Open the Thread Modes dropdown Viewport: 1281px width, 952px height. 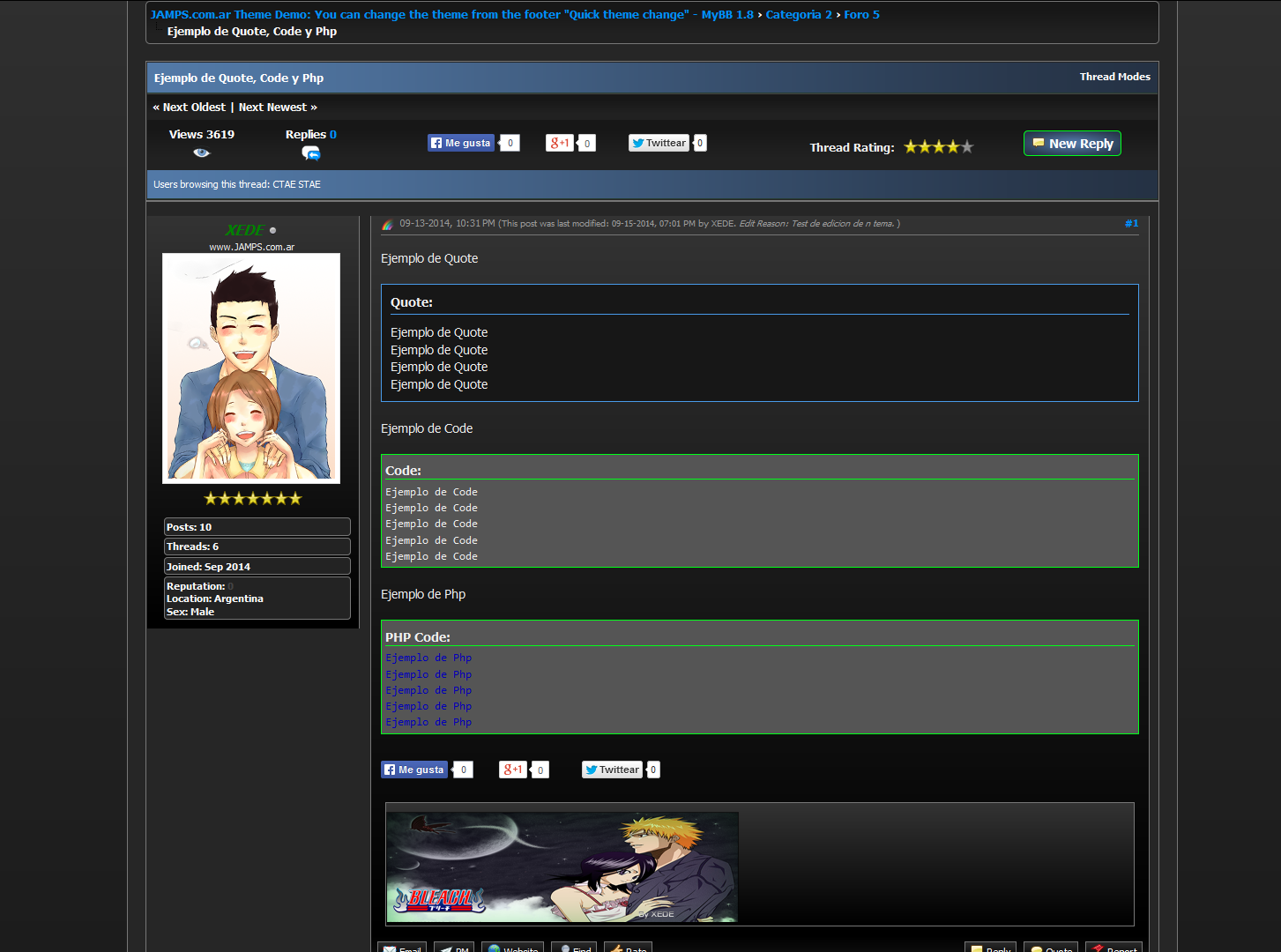pos(1114,77)
